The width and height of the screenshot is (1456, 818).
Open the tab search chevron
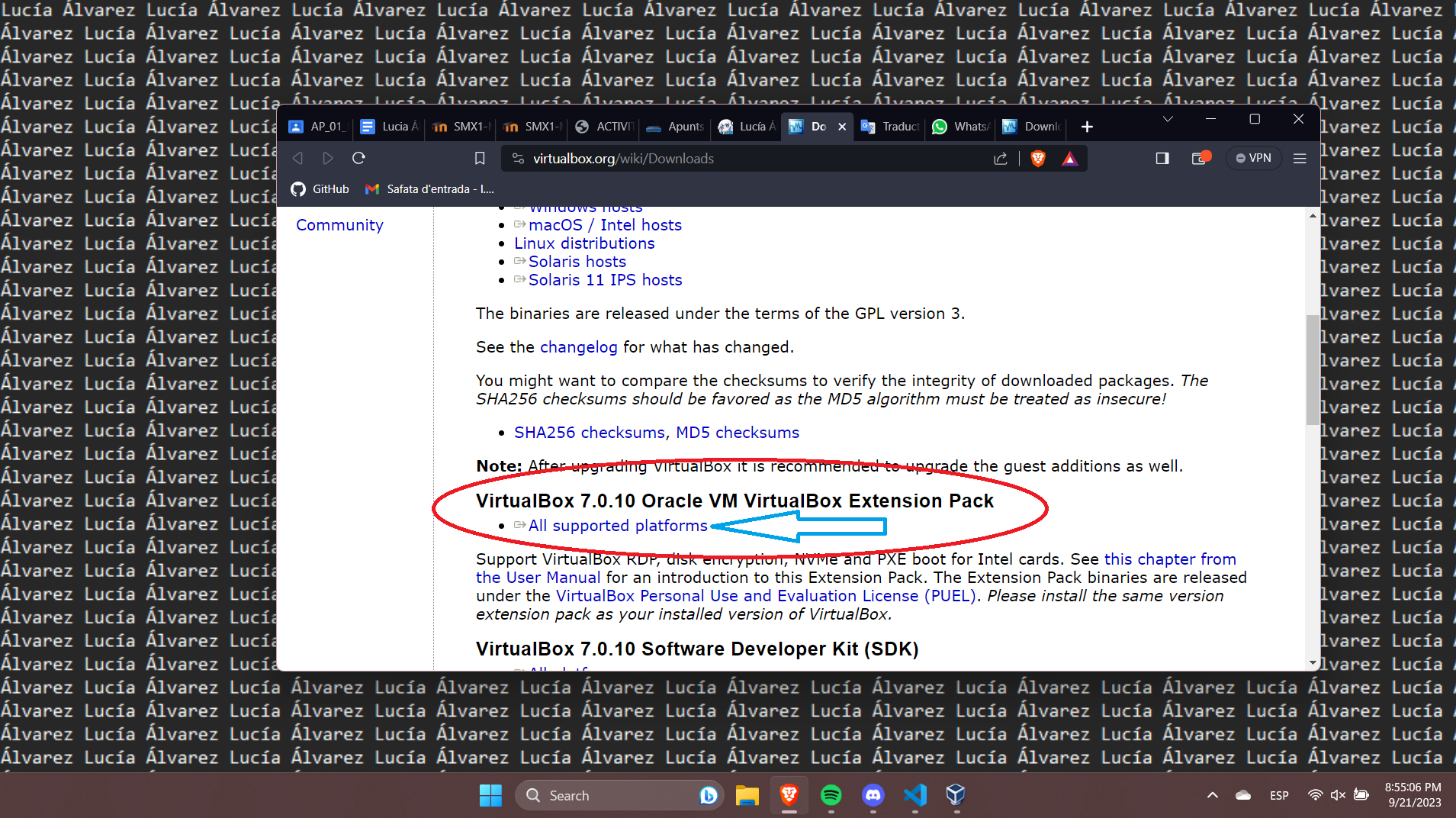point(1167,119)
